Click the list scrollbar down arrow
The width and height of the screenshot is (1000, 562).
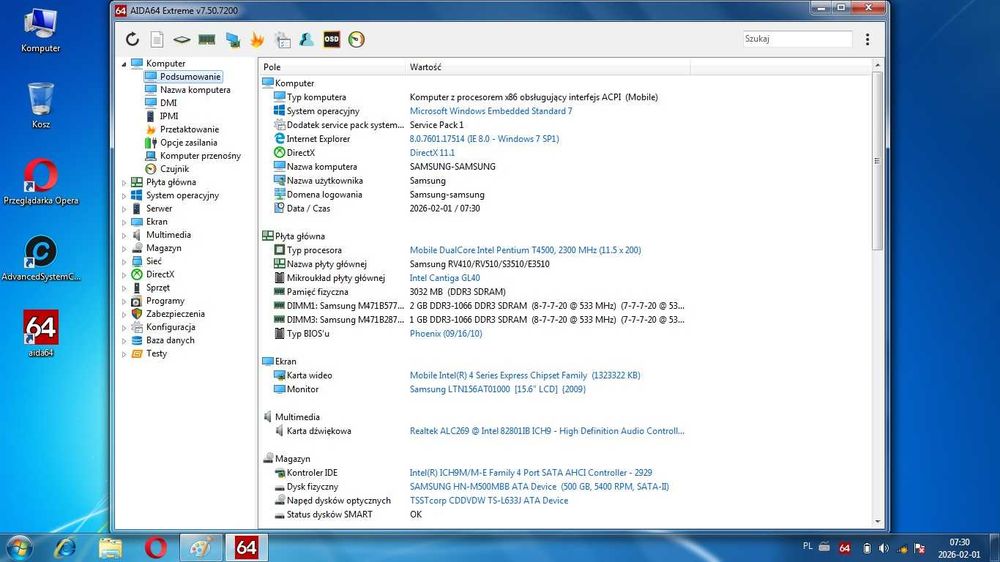[x=878, y=521]
